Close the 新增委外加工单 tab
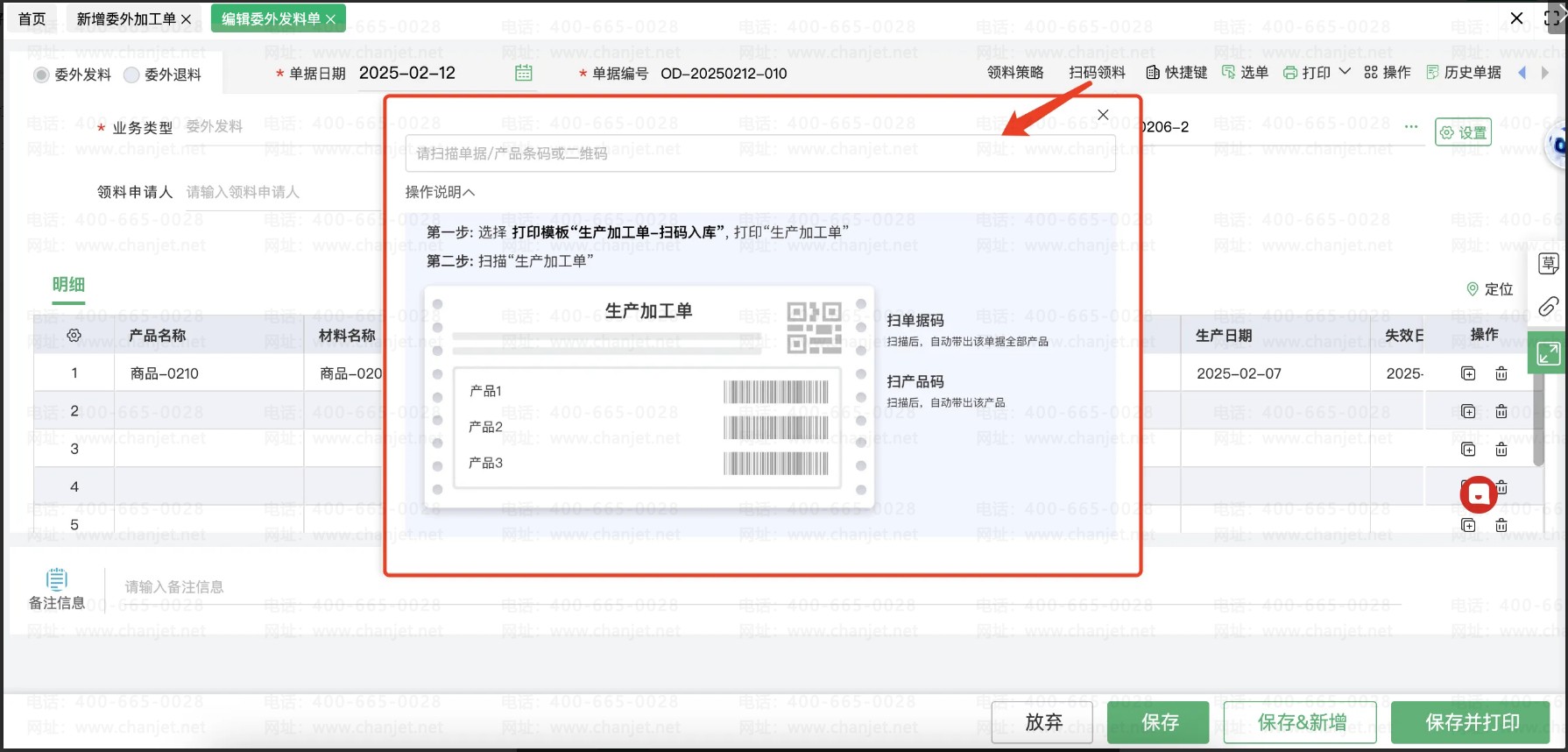The height and width of the screenshot is (752, 1568). pyautogui.click(x=186, y=19)
